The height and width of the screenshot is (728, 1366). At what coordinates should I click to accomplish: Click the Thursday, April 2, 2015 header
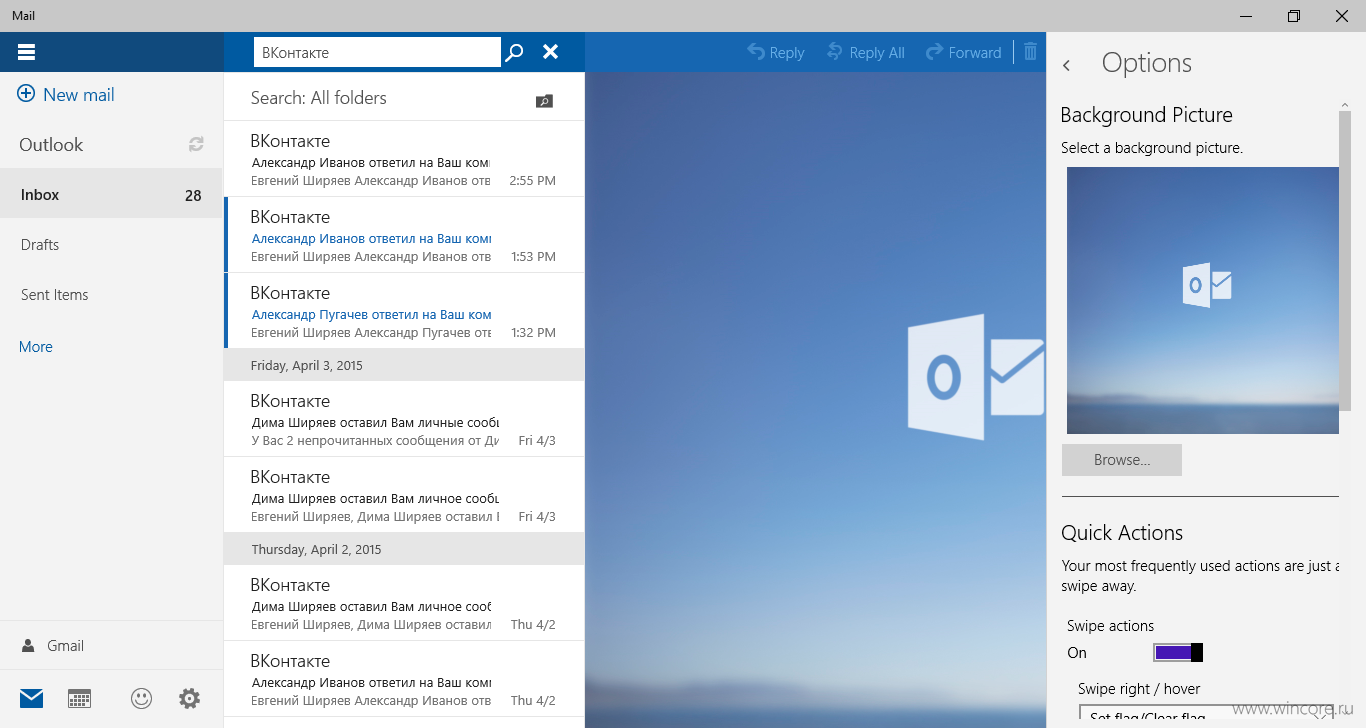[x=404, y=549]
